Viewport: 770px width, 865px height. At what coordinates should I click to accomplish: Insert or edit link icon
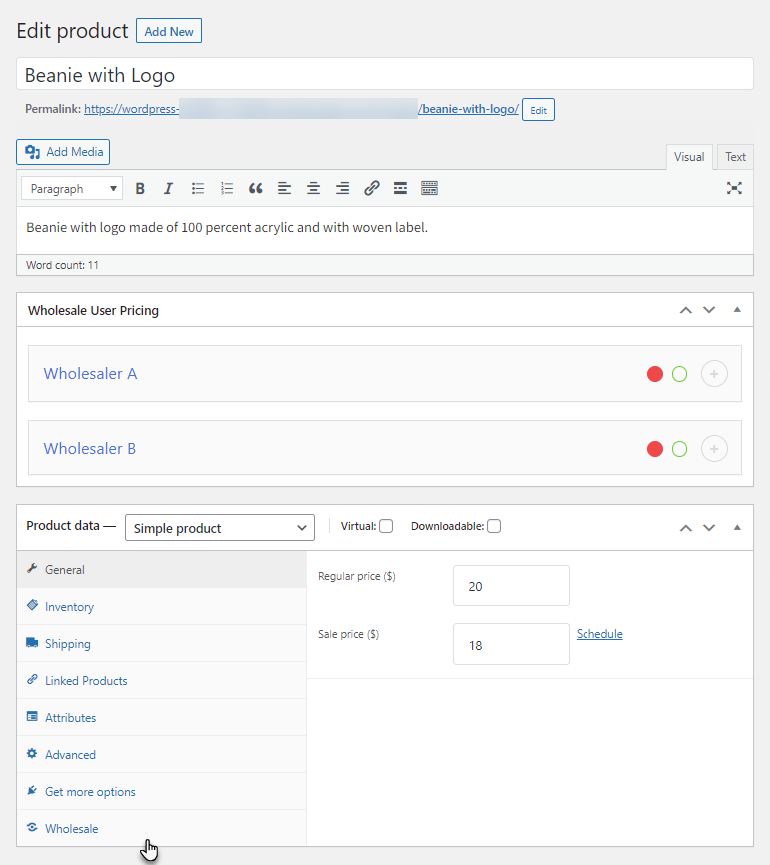click(372, 189)
